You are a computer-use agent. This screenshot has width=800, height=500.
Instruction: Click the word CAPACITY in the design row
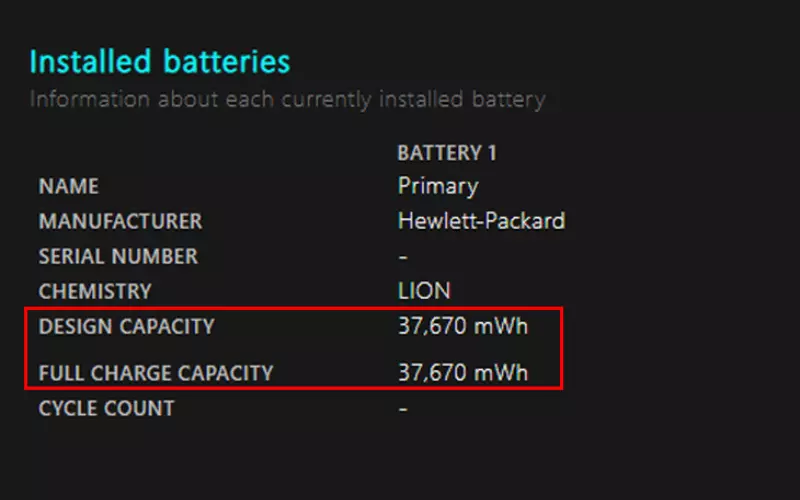click(167, 327)
